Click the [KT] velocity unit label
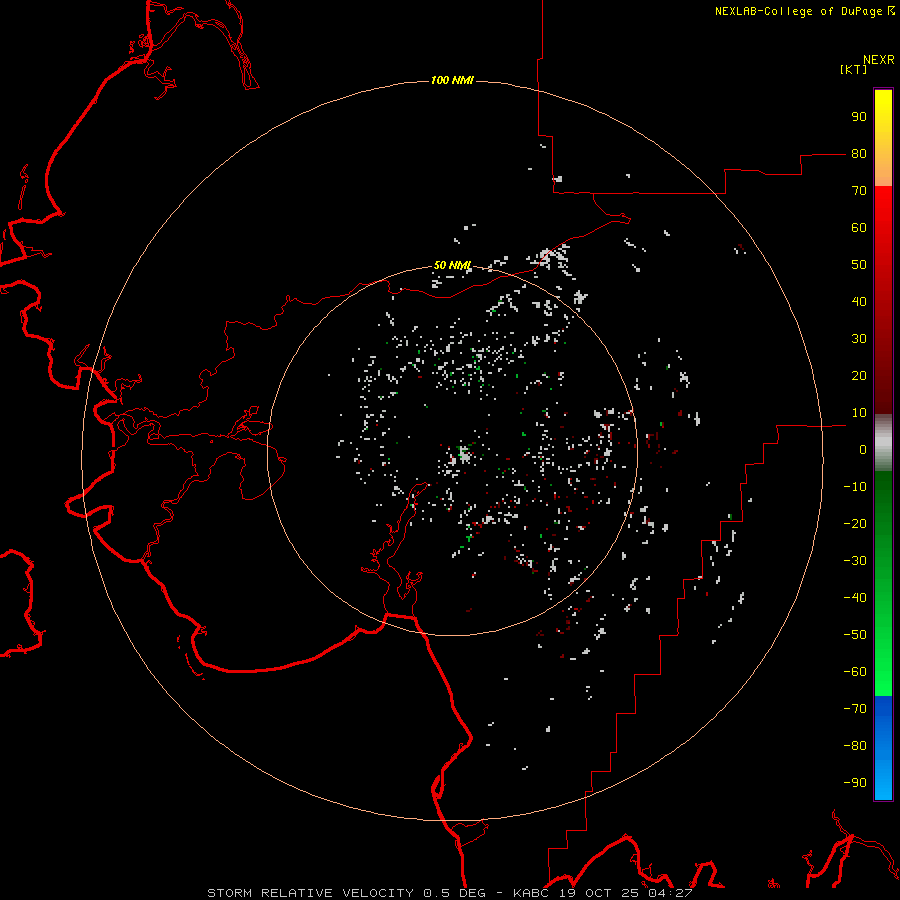 [853, 69]
